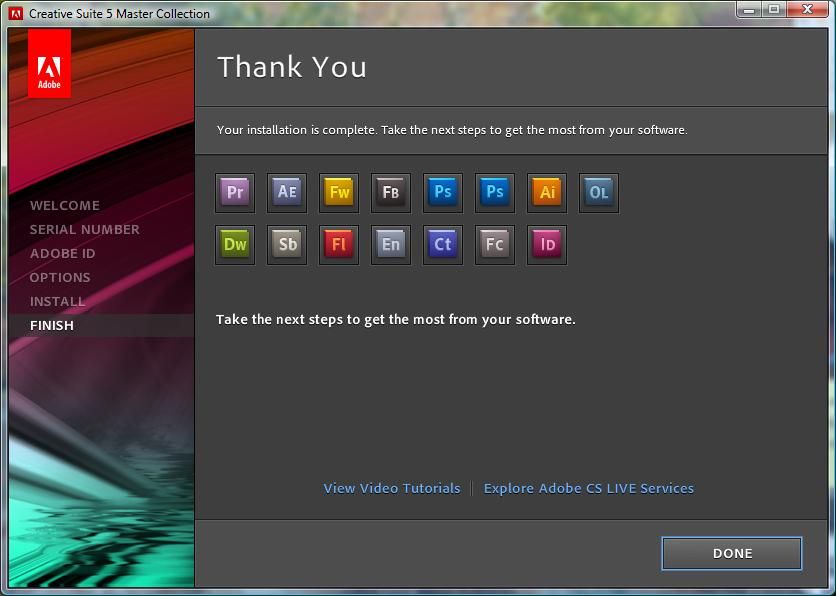Screen dimensions: 836x596
Task: Click the window title "Creative Suite 5 Master Collection"
Action: pyautogui.click(x=119, y=13)
